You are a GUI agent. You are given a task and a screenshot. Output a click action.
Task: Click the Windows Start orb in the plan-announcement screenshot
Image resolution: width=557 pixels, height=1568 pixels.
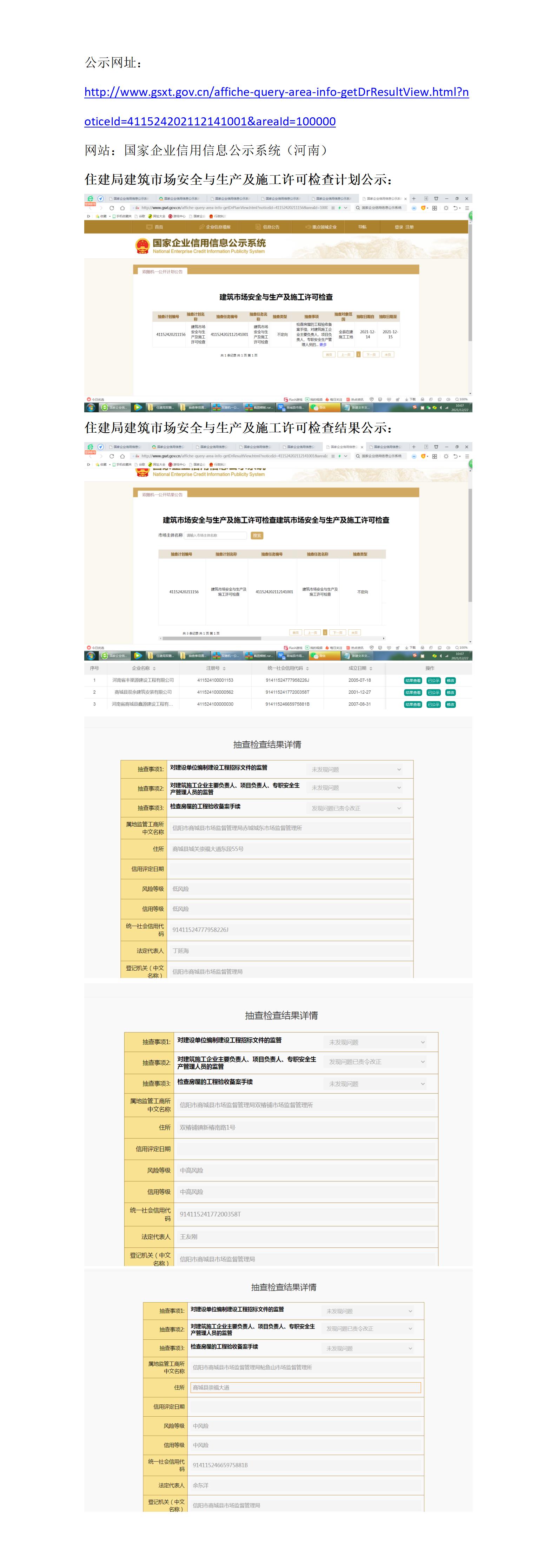[91, 407]
